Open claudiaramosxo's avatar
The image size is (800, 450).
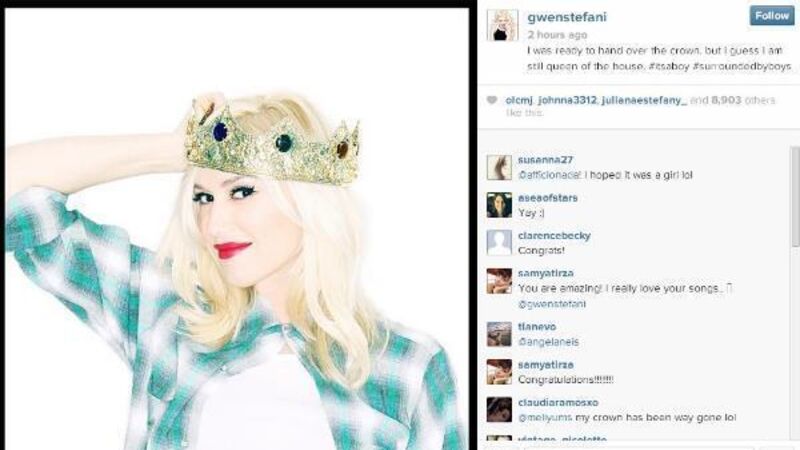pyautogui.click(x=499, y=410)
